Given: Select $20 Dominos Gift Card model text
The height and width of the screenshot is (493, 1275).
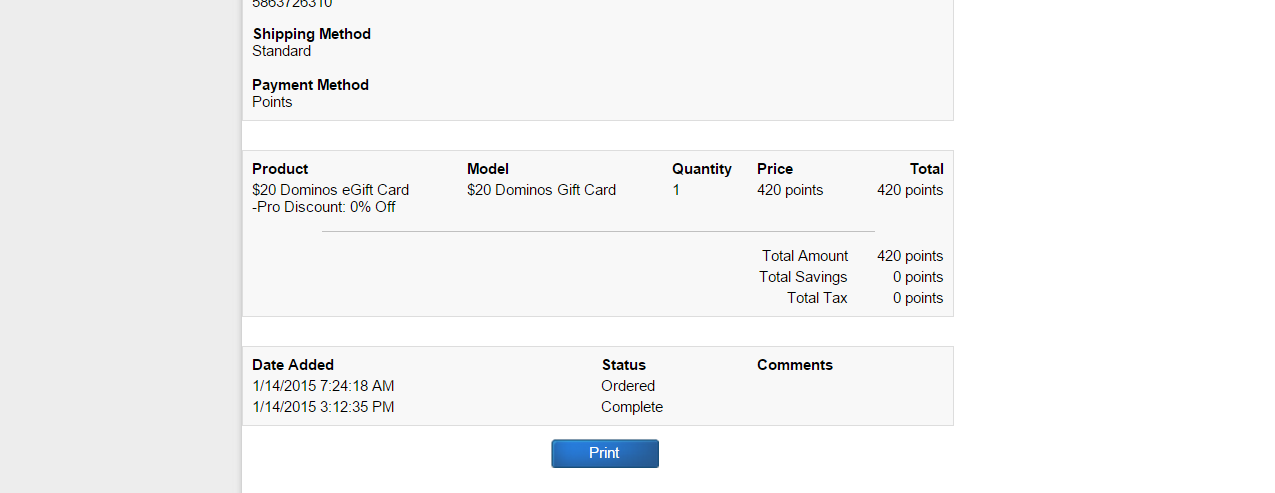Looking at the screenshot, I should click(x=541, y=190).
